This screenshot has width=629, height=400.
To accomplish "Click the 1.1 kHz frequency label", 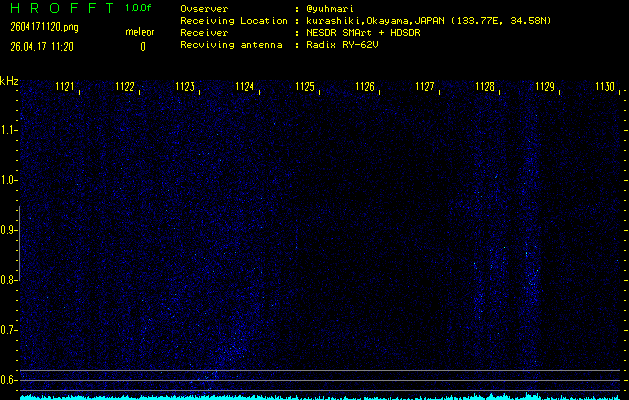I will coord(8,130).
